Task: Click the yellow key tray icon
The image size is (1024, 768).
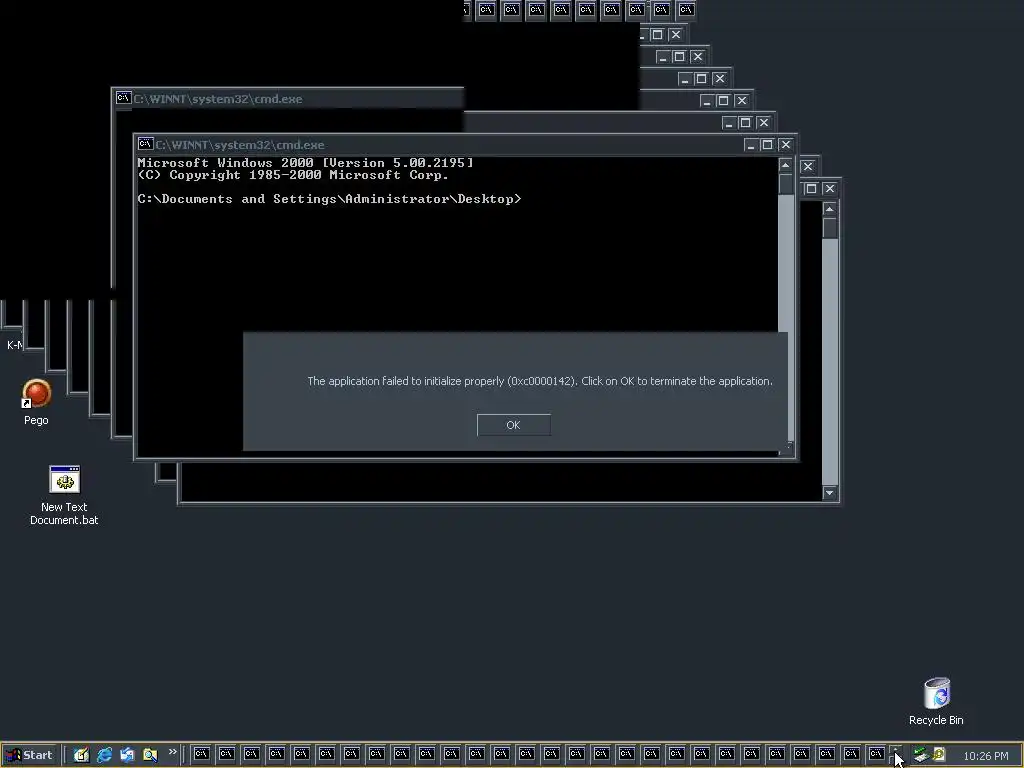Action: coord(940,755)
